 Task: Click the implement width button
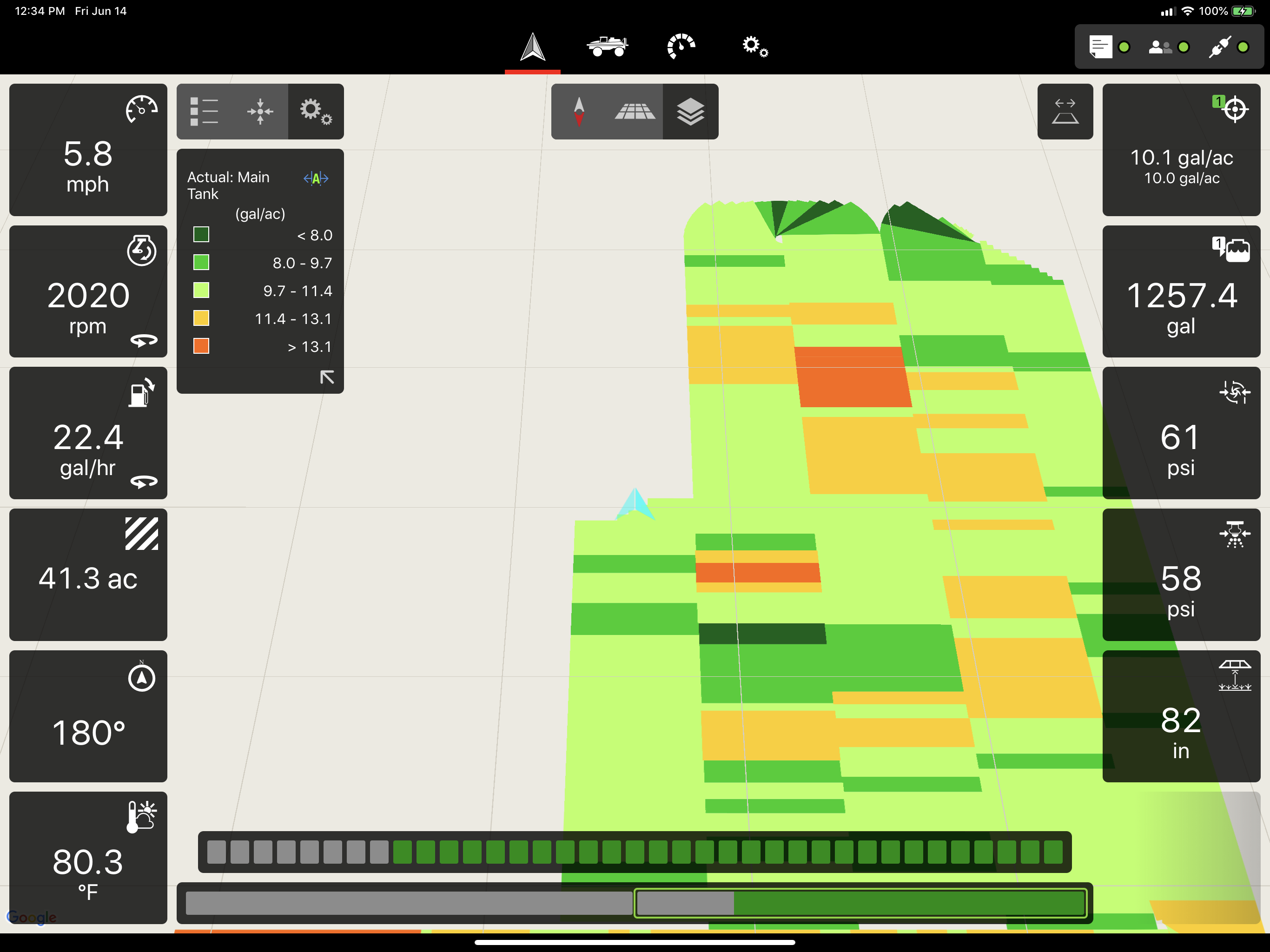(x=1065, y=112)
